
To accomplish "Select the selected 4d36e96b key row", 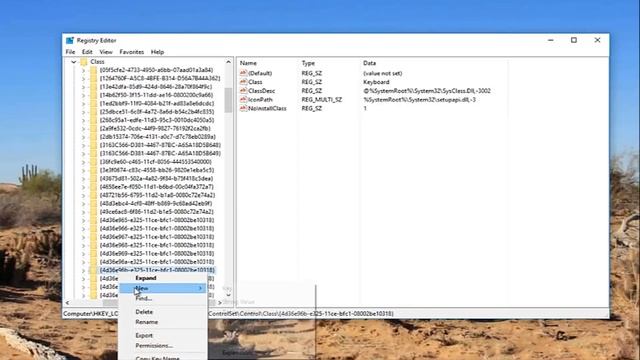I will (x=157, y=270).
